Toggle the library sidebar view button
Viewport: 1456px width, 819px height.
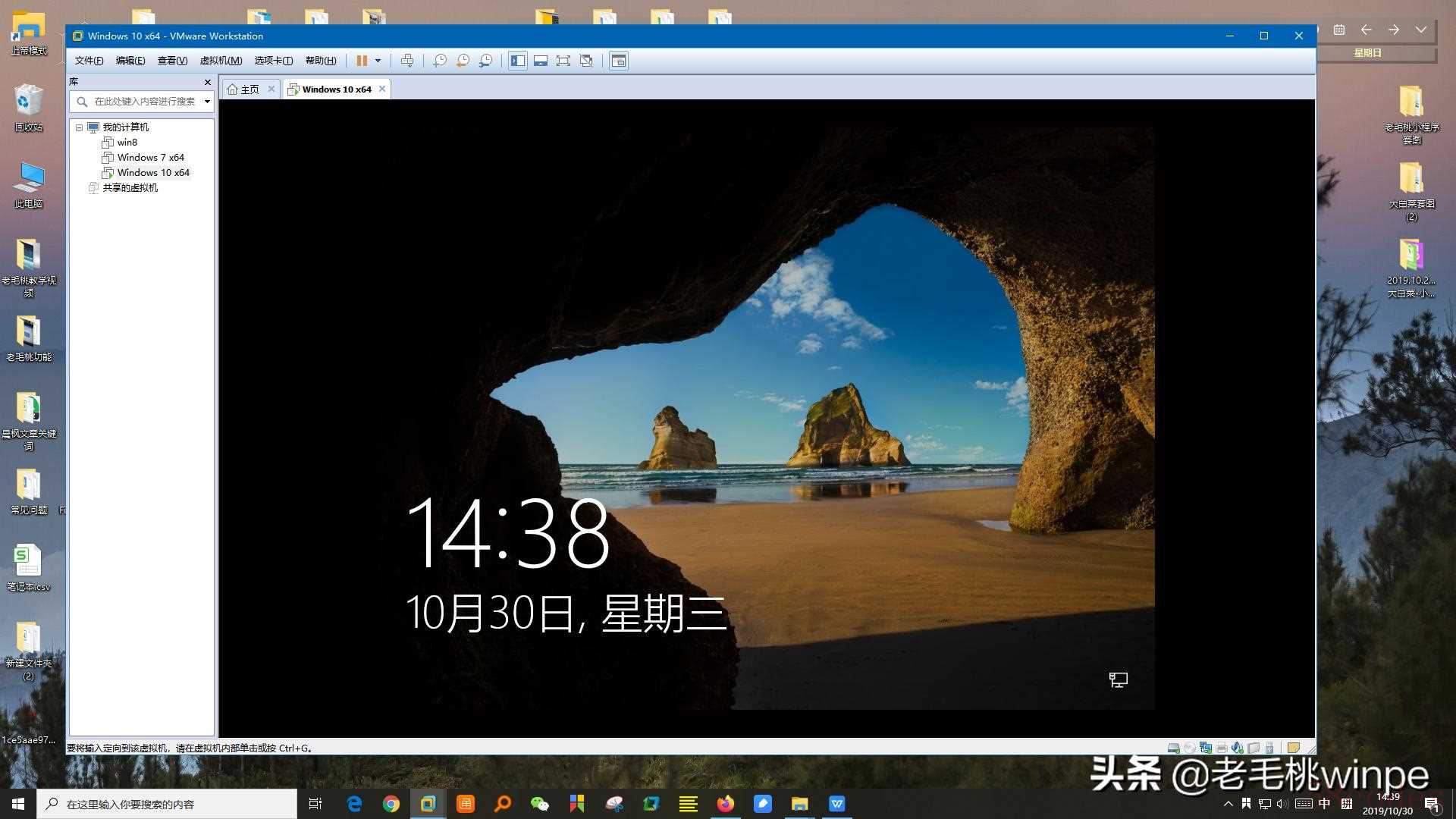click(518, 61)
